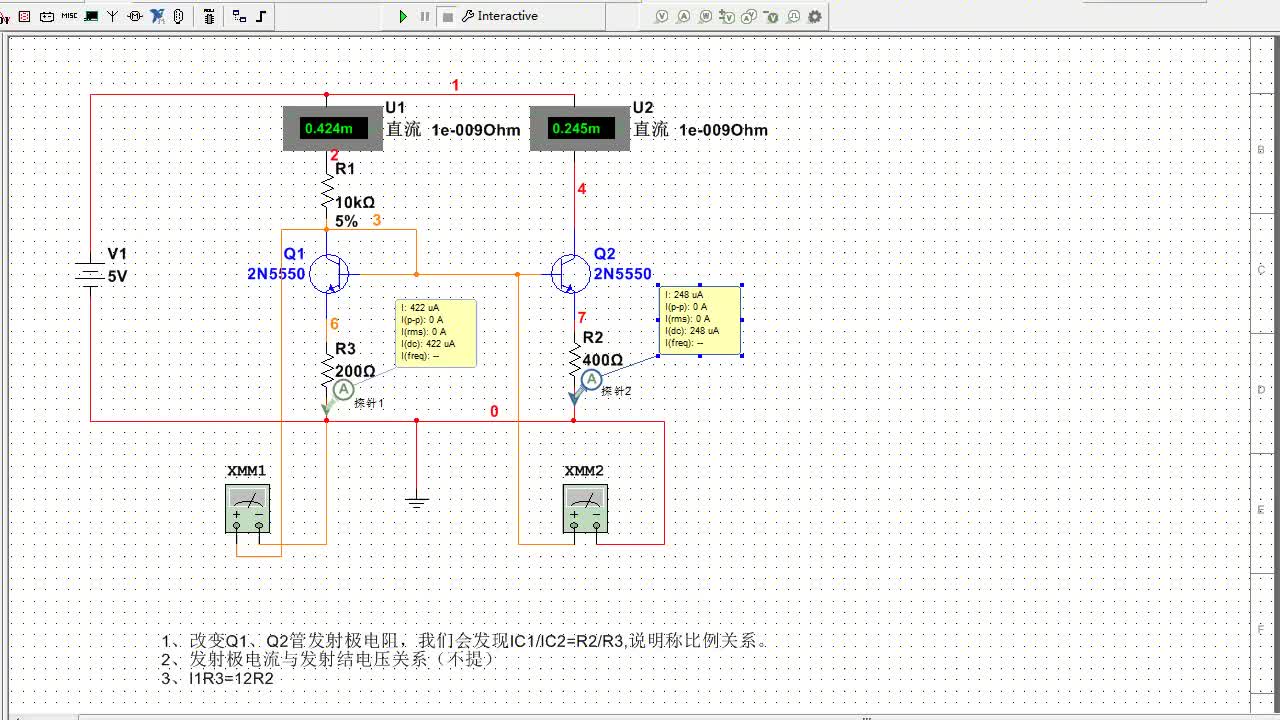Select the Bus placement tool
The height and width of the screenshot is (720, 1280).
point(262,16)
